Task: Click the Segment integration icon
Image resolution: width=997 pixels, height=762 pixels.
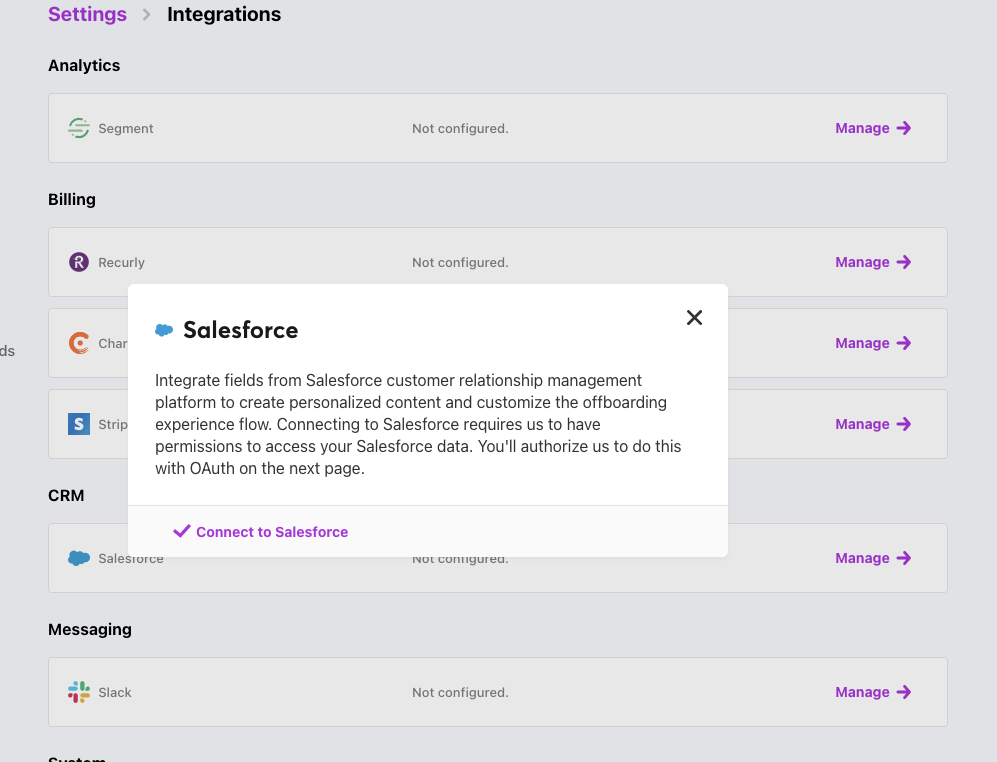Action: click(x=79, y=128)
